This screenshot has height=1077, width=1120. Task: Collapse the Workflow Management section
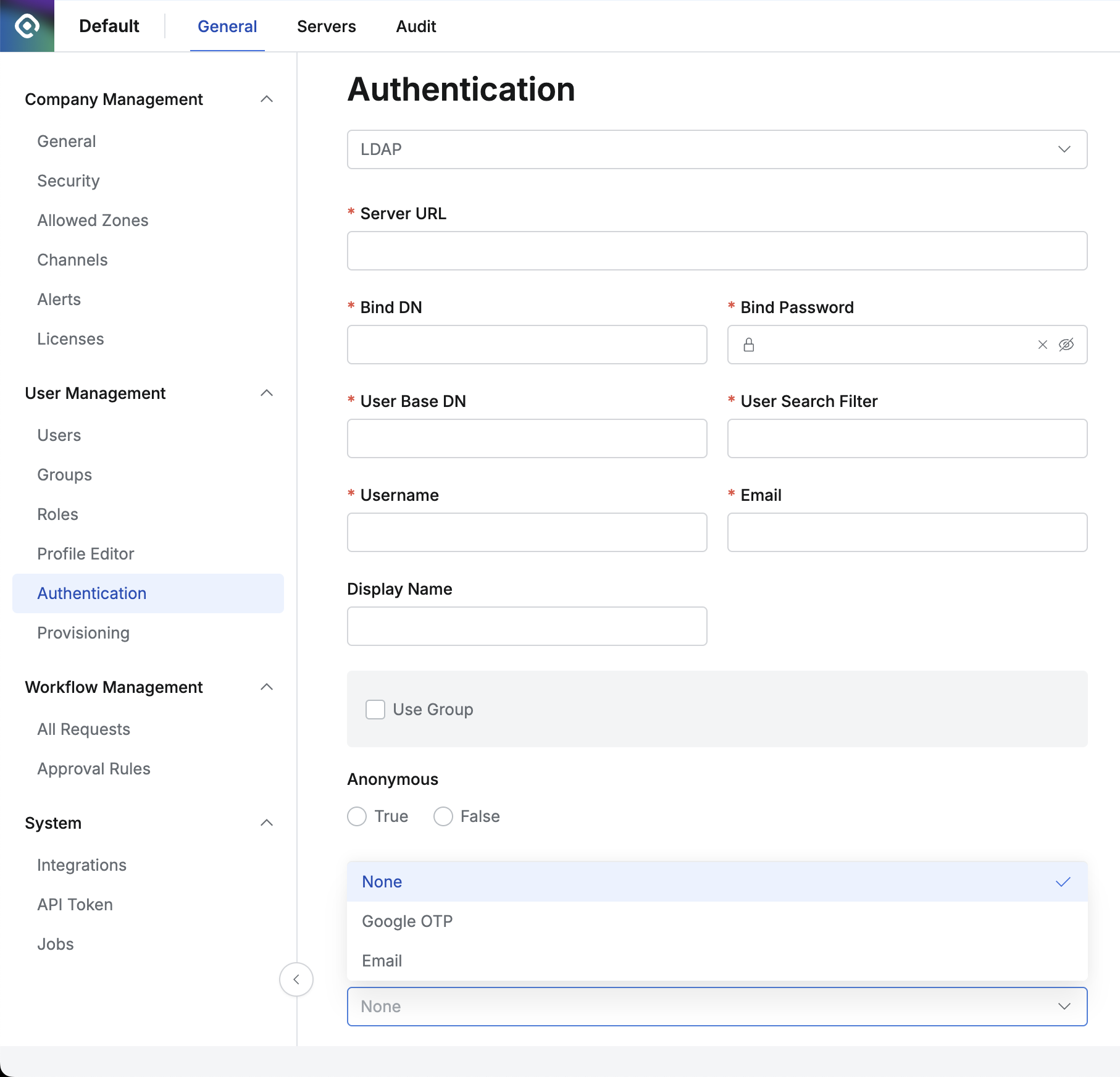pos(267,687)
